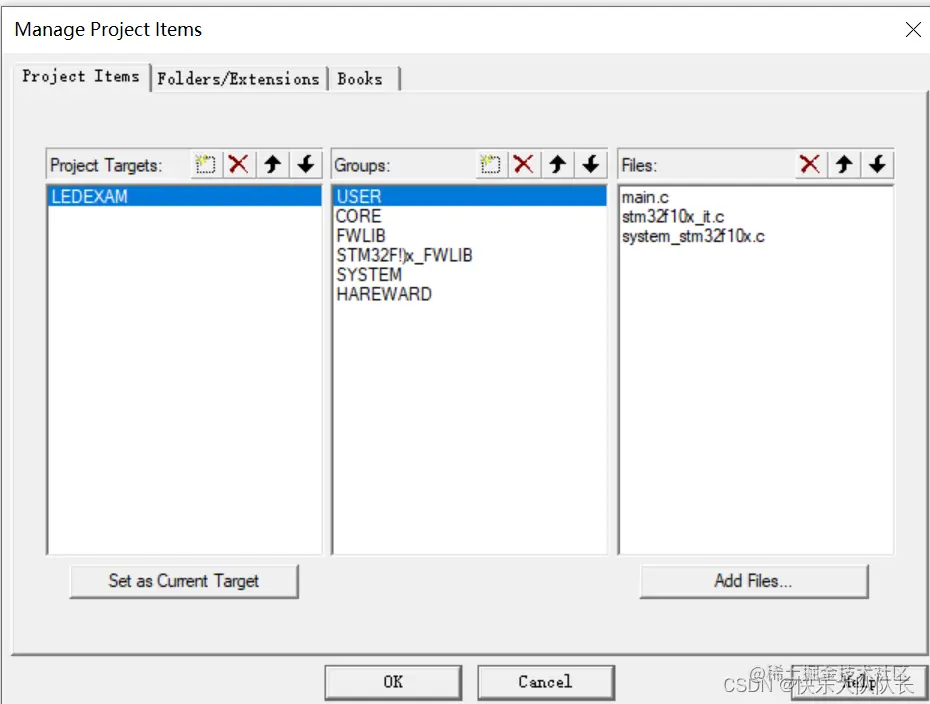Click the Cancel button
The width and height of the screenshot is (930, 704).
pyautogui.click(x=546, y=682)
